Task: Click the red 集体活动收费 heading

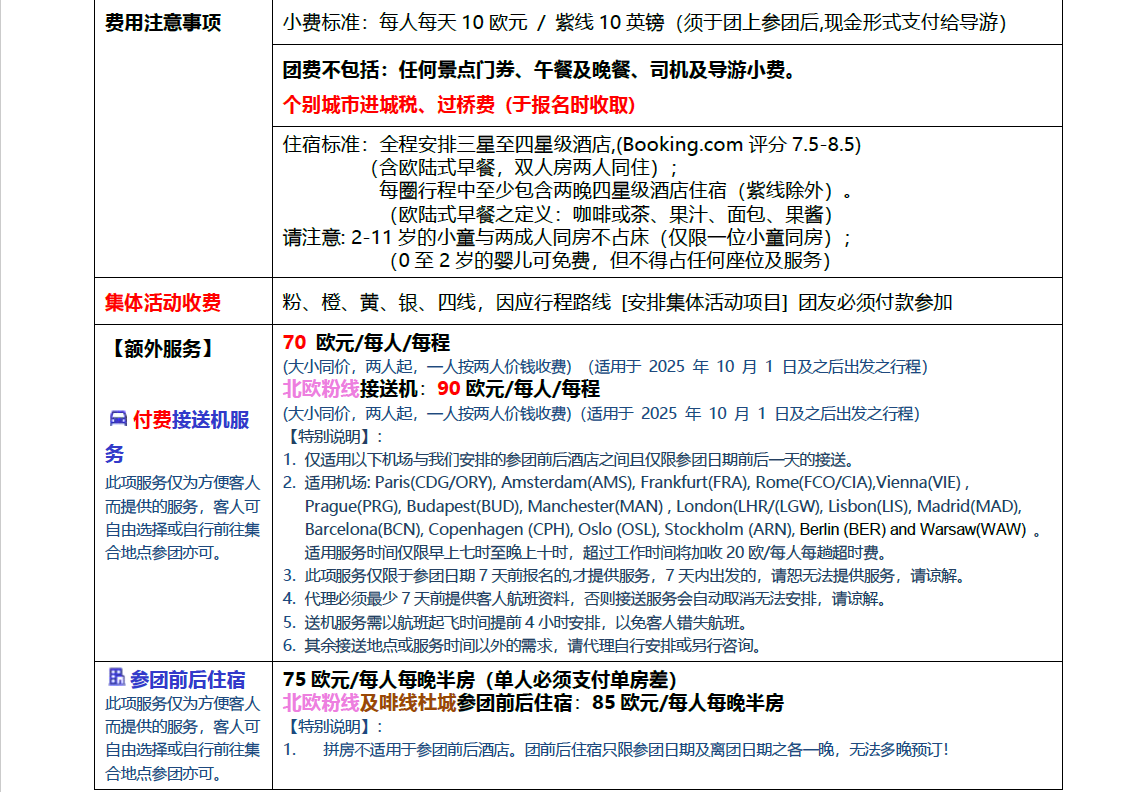Action: [x=163, y=303]
